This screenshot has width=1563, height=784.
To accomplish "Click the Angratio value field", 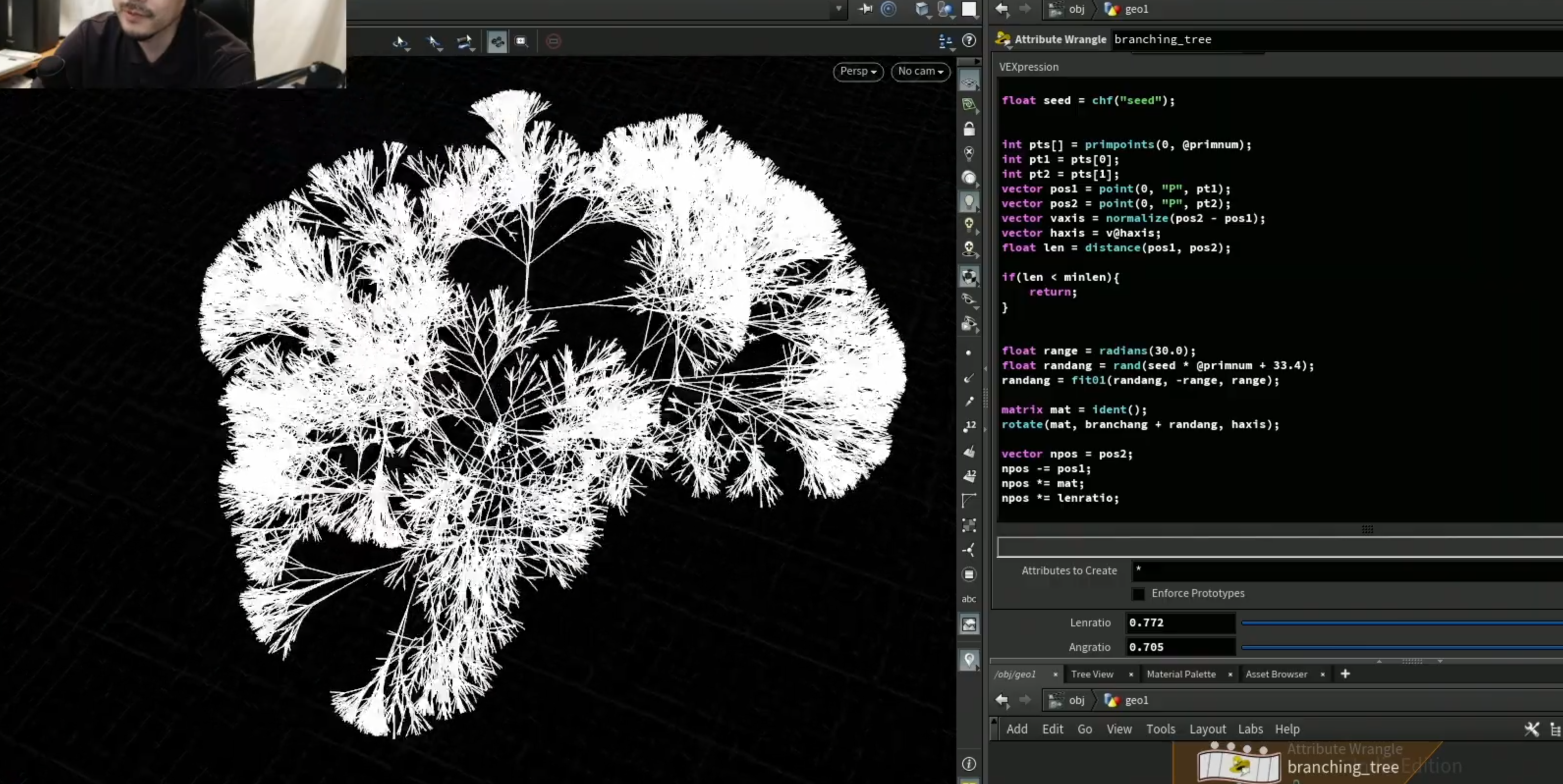I will [1180, 647].
